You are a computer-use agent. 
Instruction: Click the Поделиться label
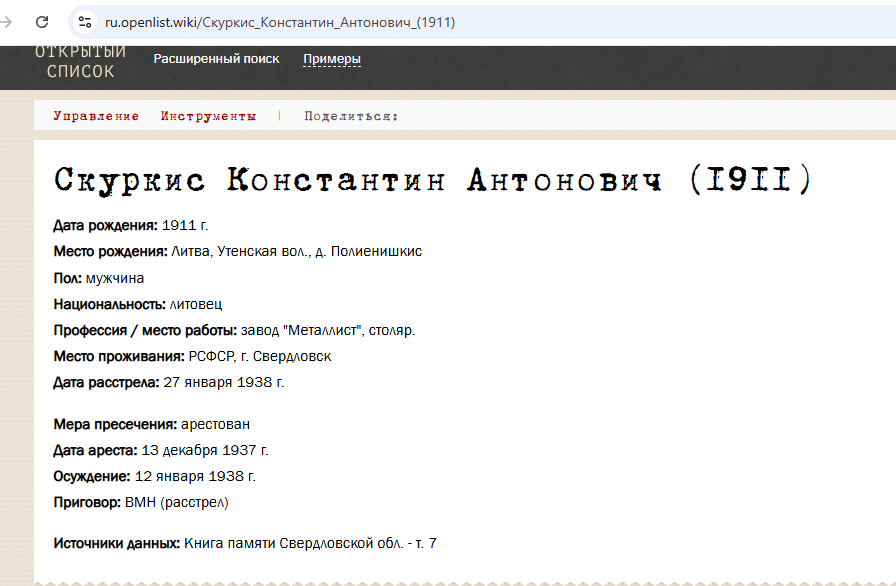point(351,116)
